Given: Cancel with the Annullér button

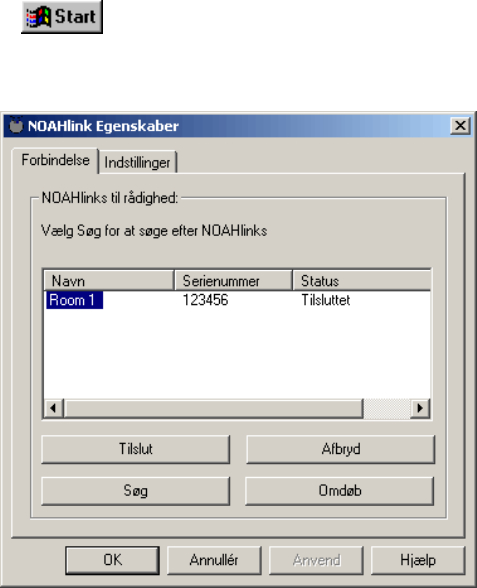Looking at the screenshot, I should (214, 560).
